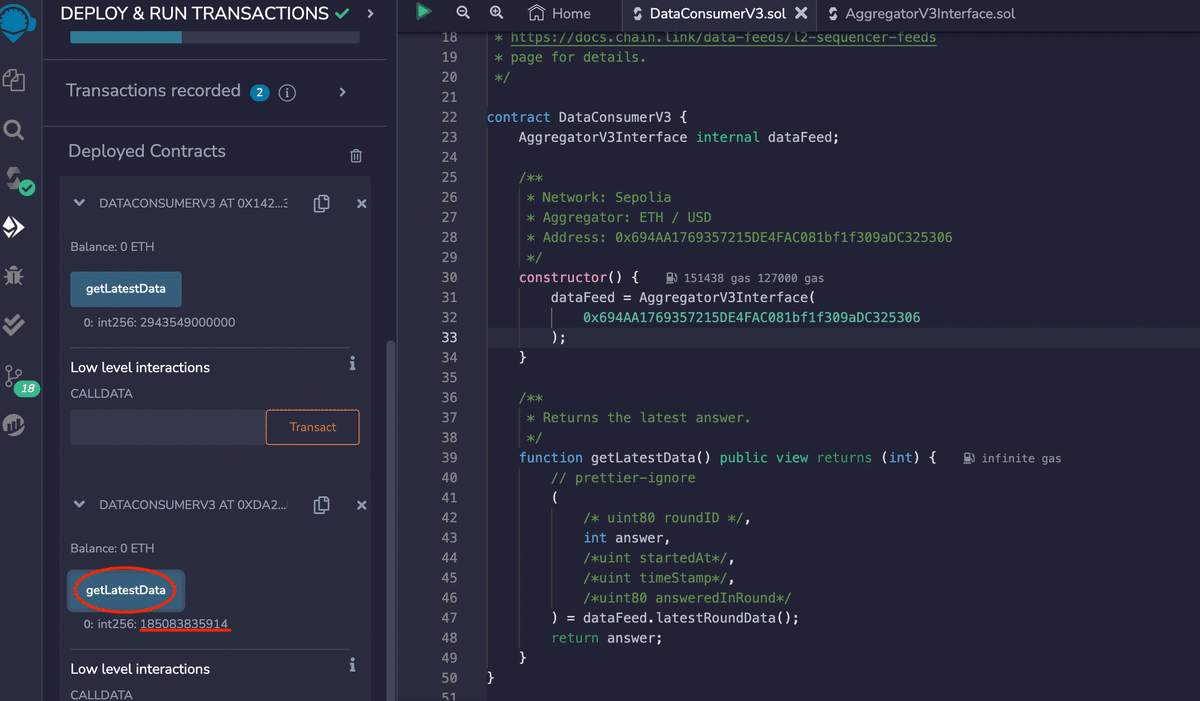Collapse the DATACONSUMERV3 AT 0XDA2 contract
The height and width of the screenshot is (701, 1200).
(x=80, y=505)
